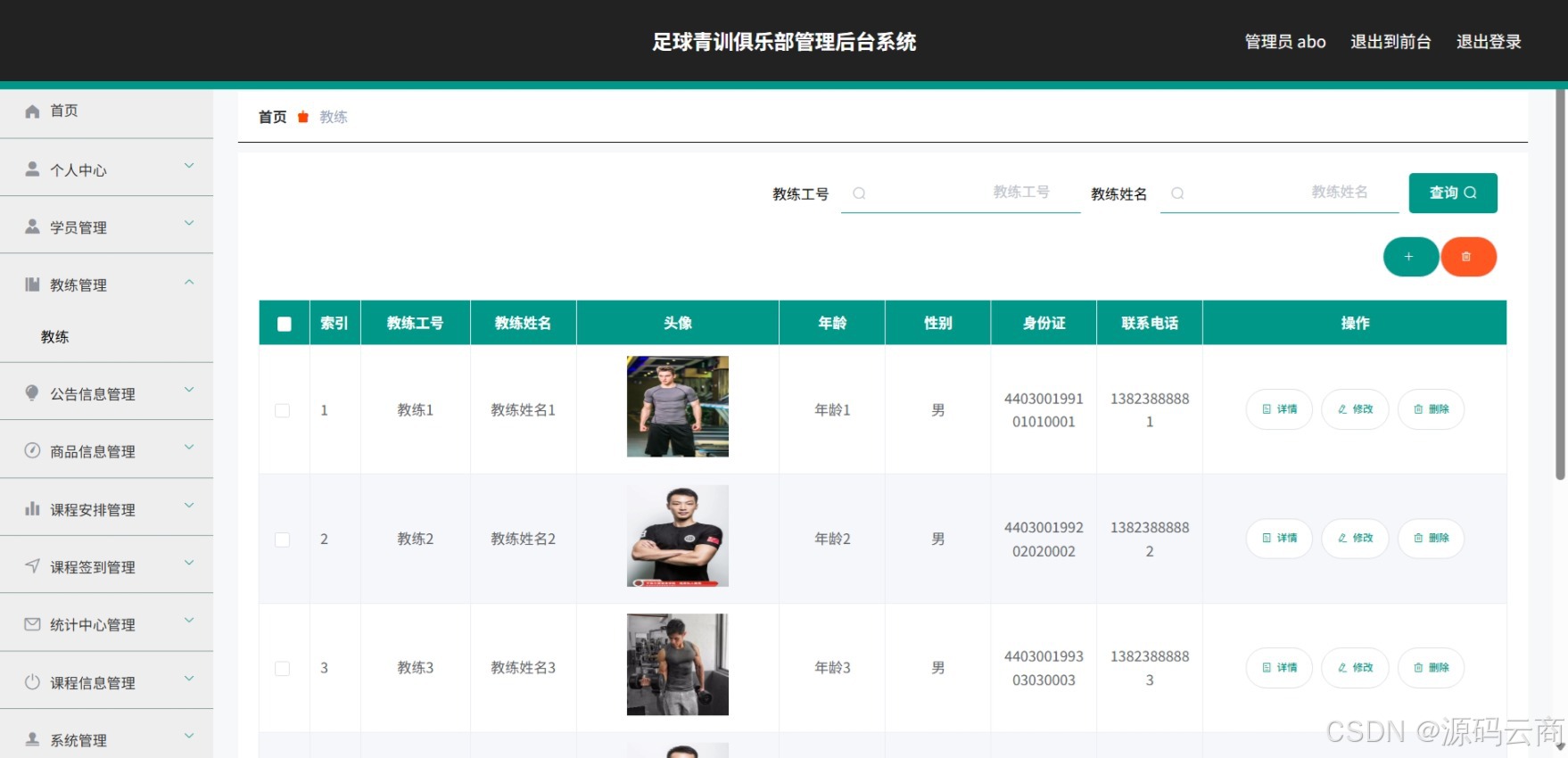Viewport: 1568px width, 758px height.
Task: Expand the 个人中心 sidebar menu chevron
Action: point(189,166)
